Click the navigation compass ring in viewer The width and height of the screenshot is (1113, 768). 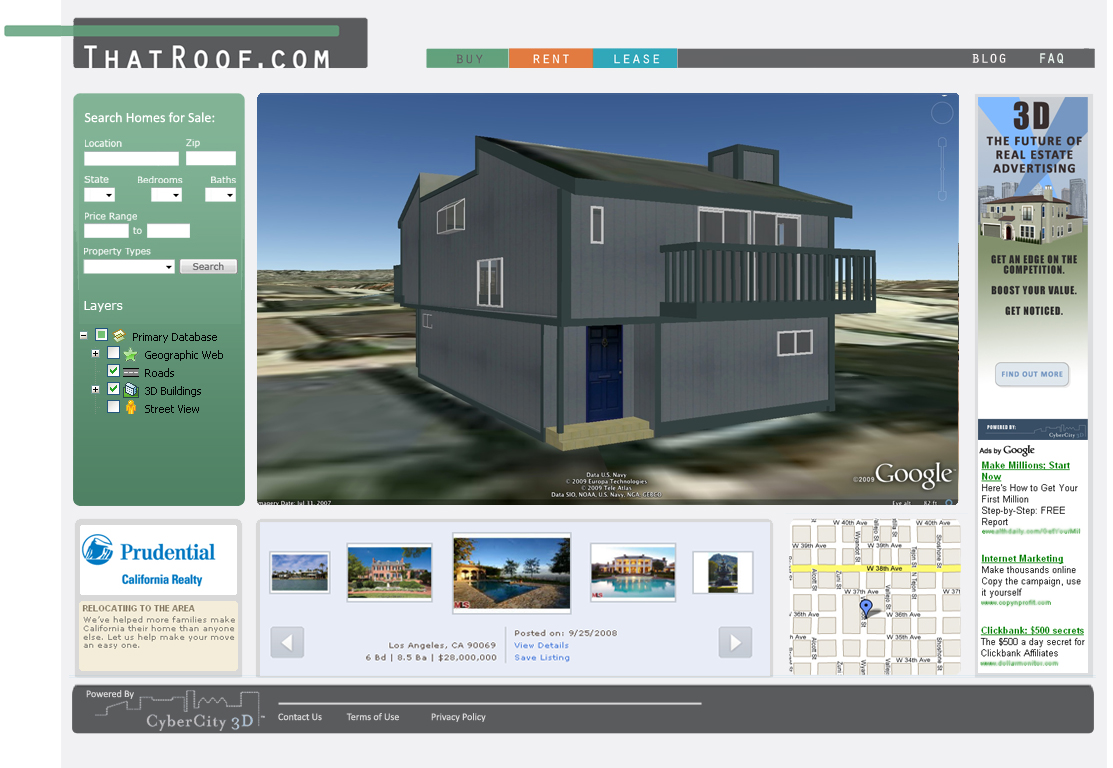(x=942, y=113)
